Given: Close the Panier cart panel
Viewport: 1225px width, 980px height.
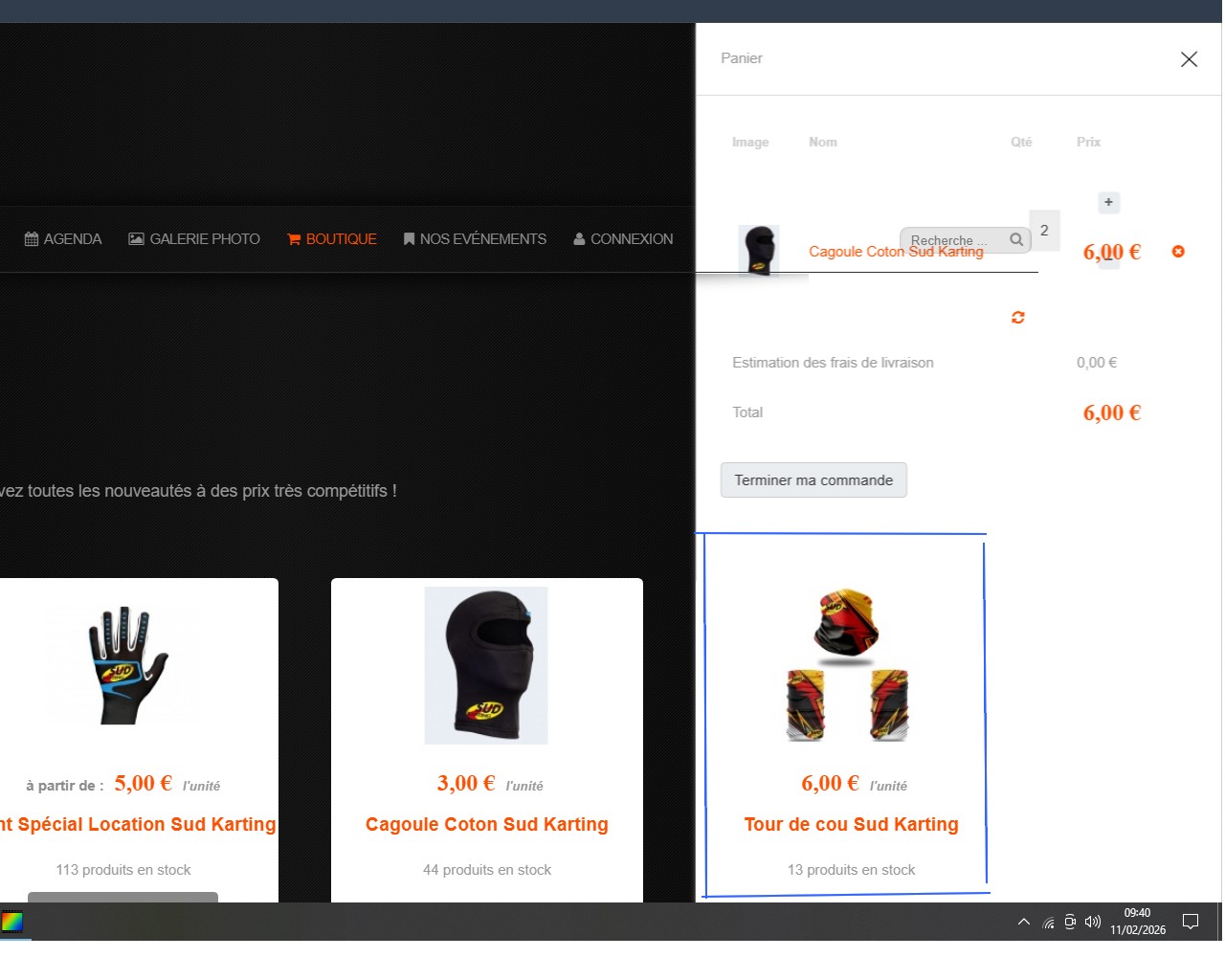Looking at the screenshot, I should [1189, 59].
